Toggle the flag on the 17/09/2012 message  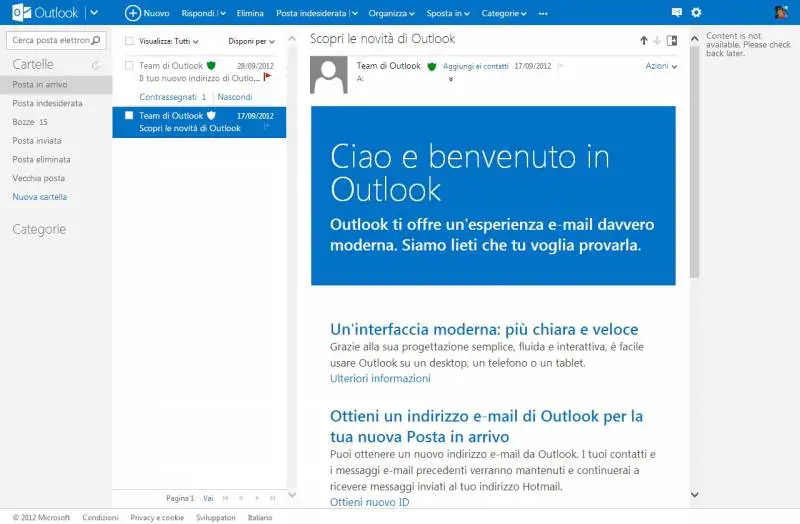(x=267, y=127)
